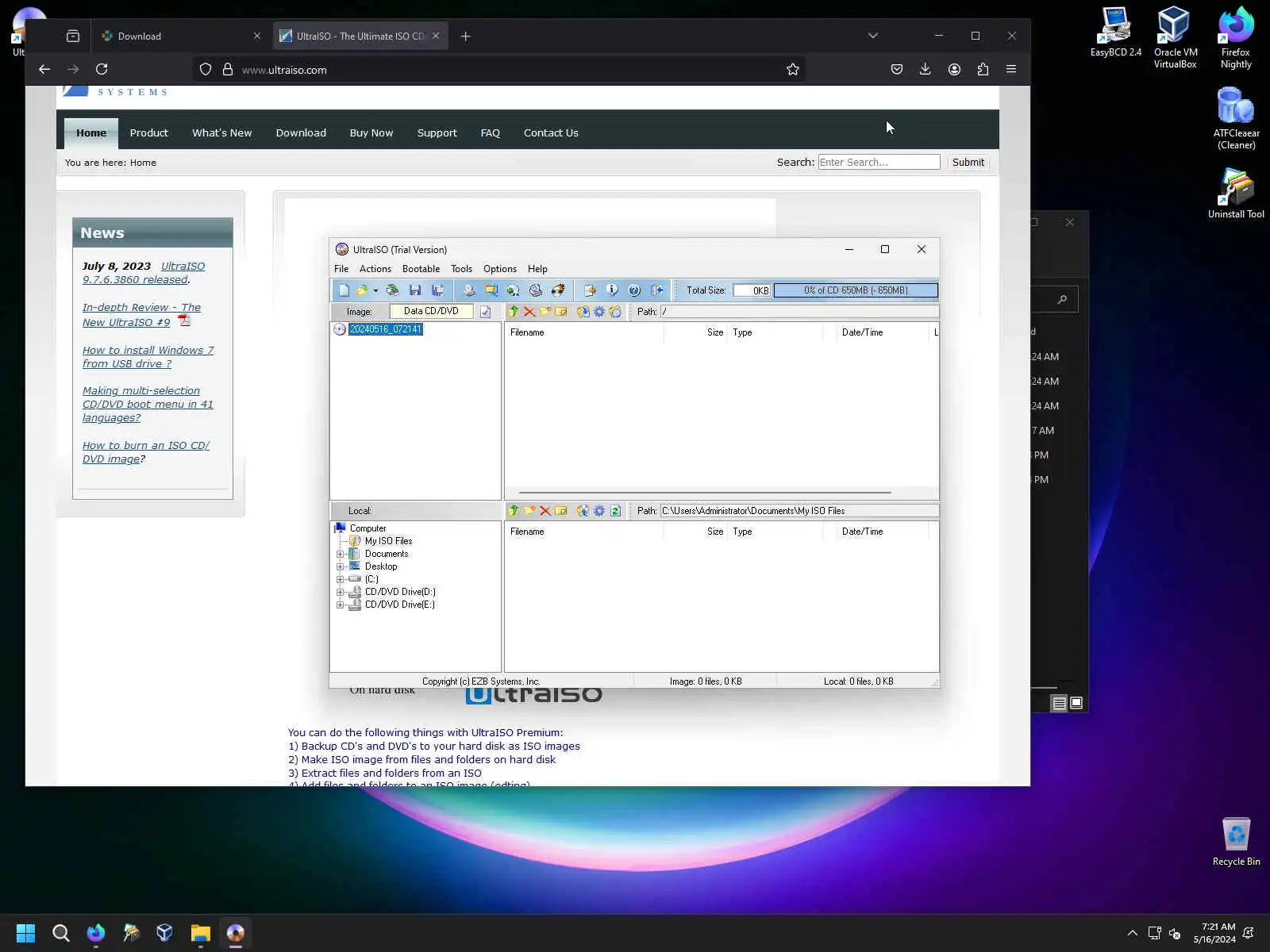This screenshot has width=1270, height=952.
Task: Click the red Delete X in the Local pane toolbar
Action: pyautogui.click(x=545, y=511)
